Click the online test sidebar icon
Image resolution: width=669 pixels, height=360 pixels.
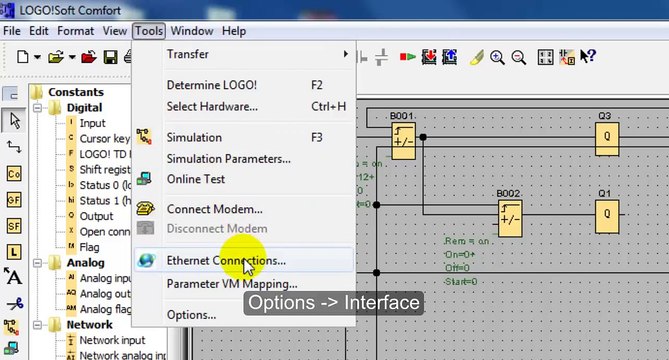coord(12,348)
